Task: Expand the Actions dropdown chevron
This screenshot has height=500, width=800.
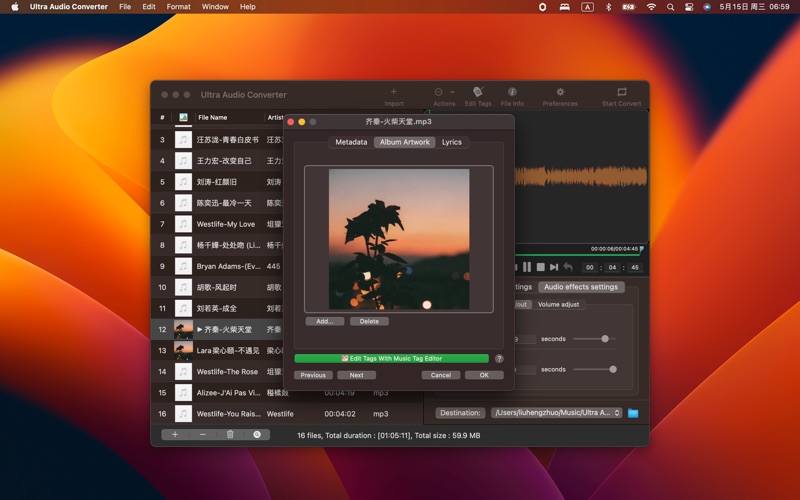Action: coord(452,92)
